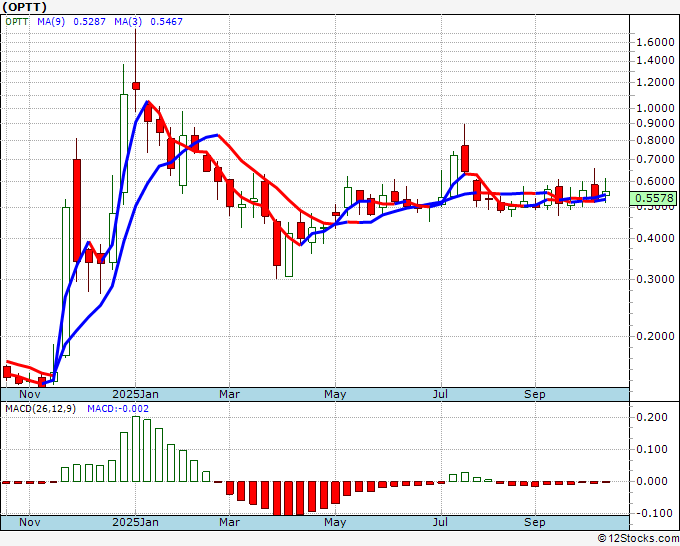
Task: Click 2025Jan on the MACD time axis
Action: tap(135, 522)
